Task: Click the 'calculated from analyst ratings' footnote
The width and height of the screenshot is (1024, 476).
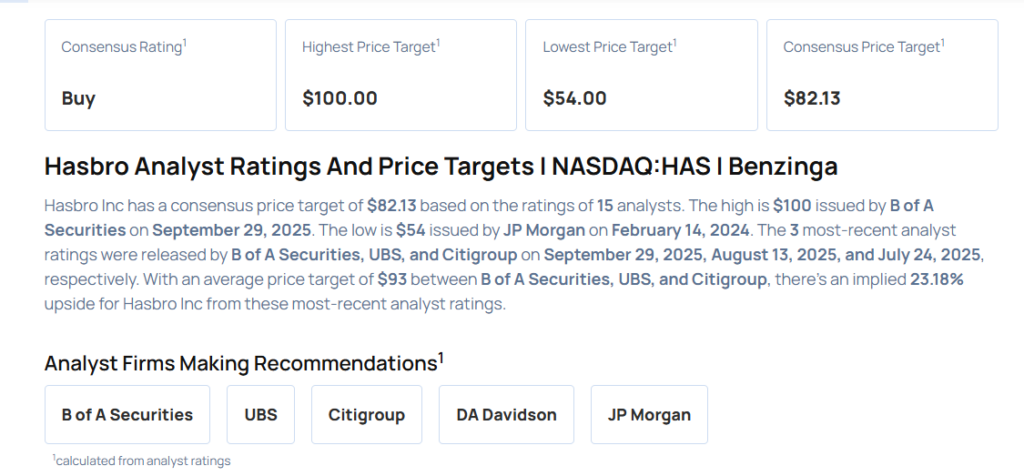Action: point(141,460)
